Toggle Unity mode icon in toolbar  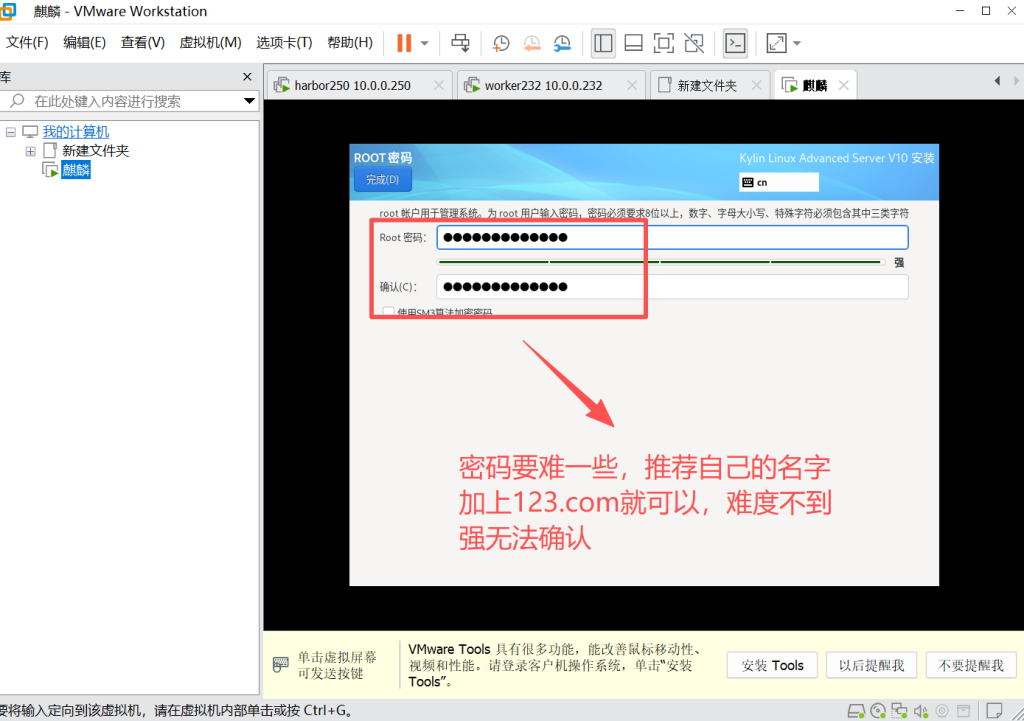[x=694, y=43]
